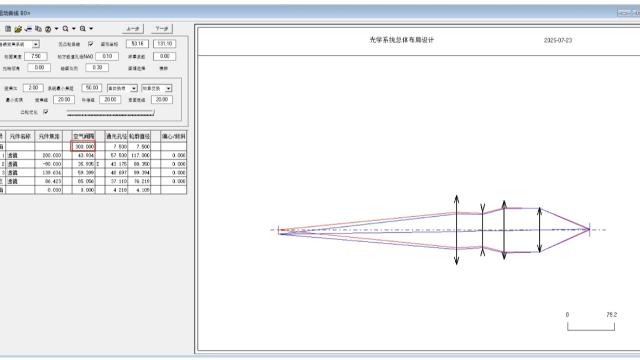The width and height of the screenshot is (640, 360).
Task: Click the 透镜 name cell in row 3
Action: (20, 173)
